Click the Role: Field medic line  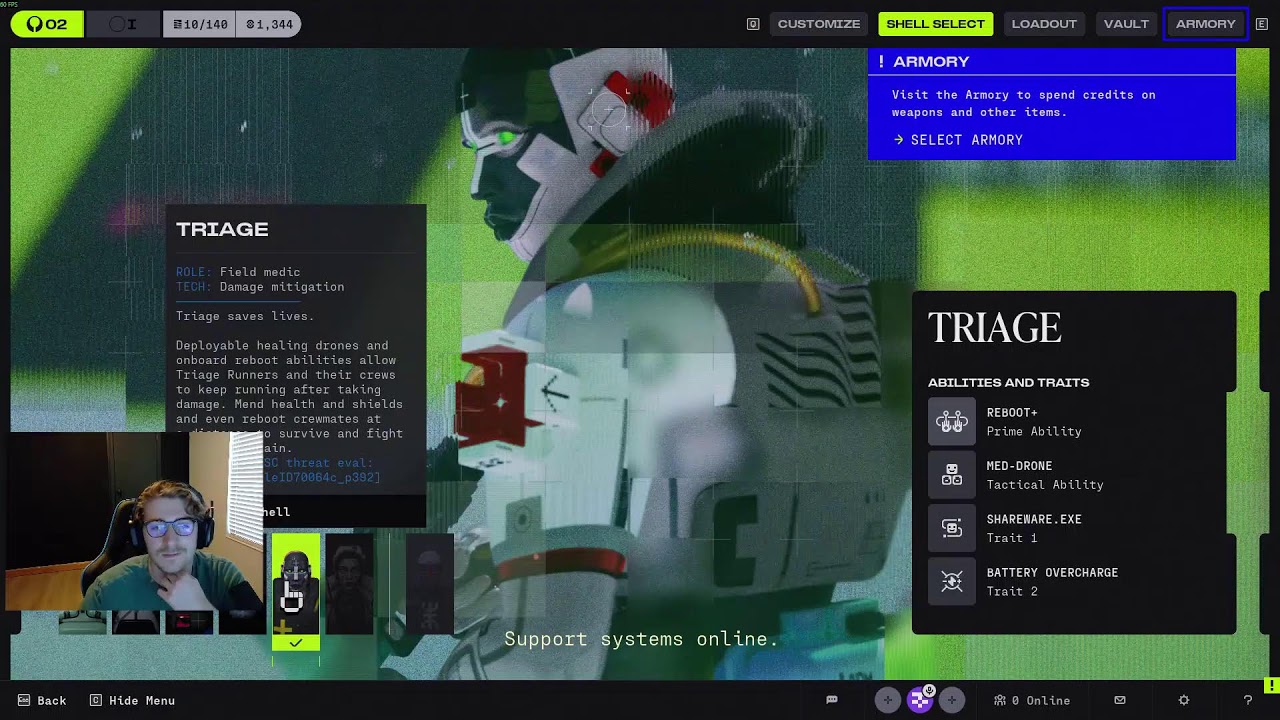238,272
